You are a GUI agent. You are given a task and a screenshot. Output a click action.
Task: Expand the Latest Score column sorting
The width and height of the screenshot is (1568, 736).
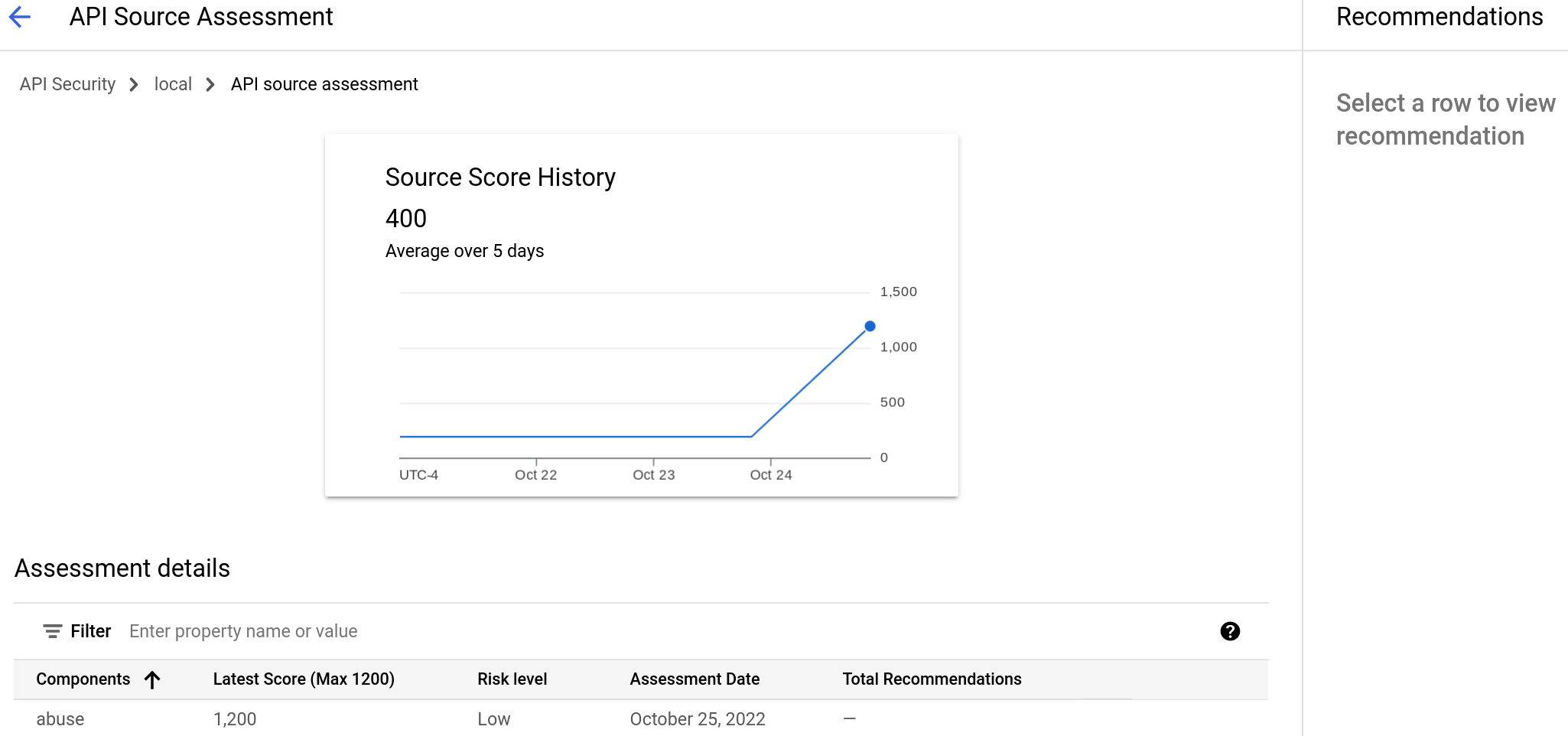(304, 679)
